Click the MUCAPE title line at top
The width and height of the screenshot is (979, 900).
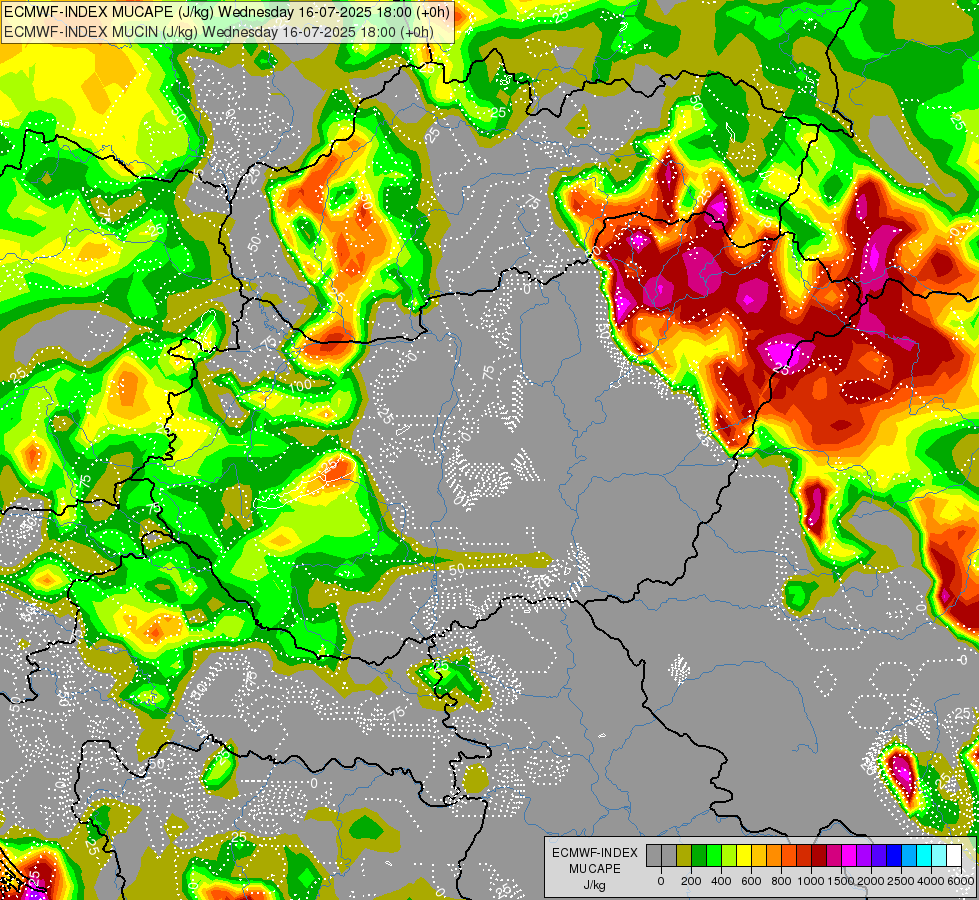click(226, 12)
